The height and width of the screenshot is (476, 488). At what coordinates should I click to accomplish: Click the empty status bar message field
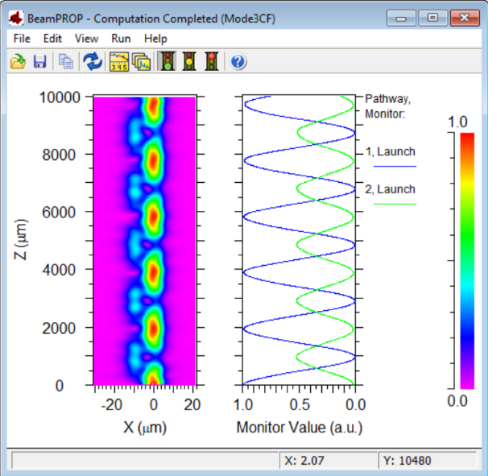pyautogui.click(x=145, y=461)
